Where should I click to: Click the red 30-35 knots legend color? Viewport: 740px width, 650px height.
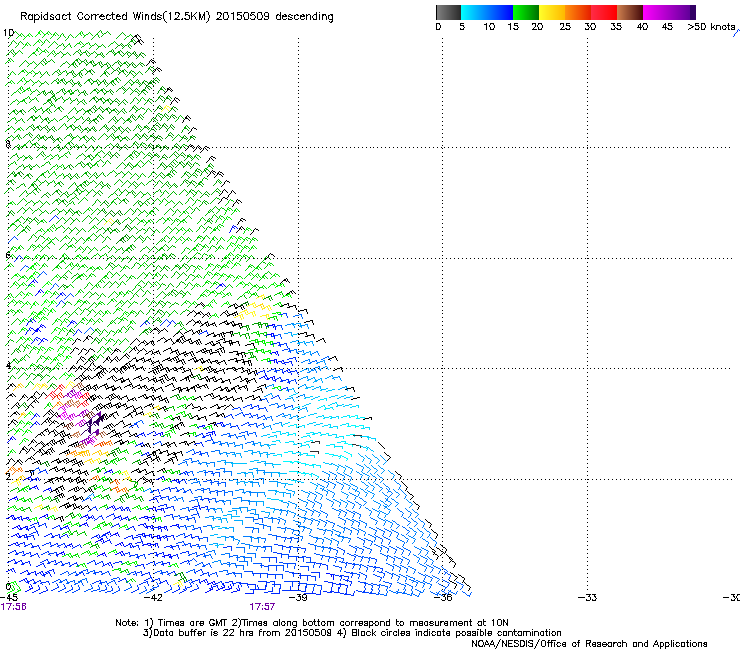pyautogui.click(x=604, y=12)
